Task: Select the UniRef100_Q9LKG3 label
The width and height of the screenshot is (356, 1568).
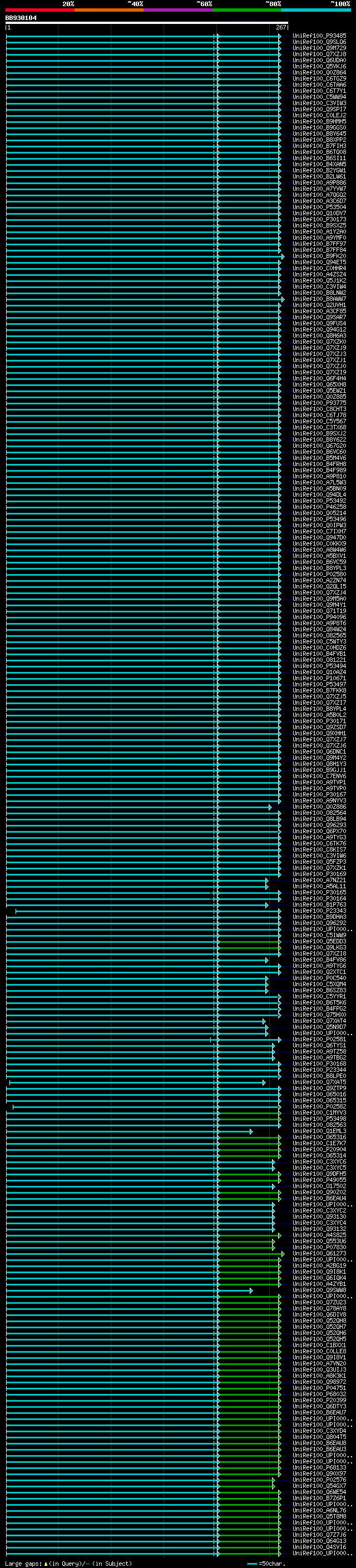Action: tap(319, 948)
